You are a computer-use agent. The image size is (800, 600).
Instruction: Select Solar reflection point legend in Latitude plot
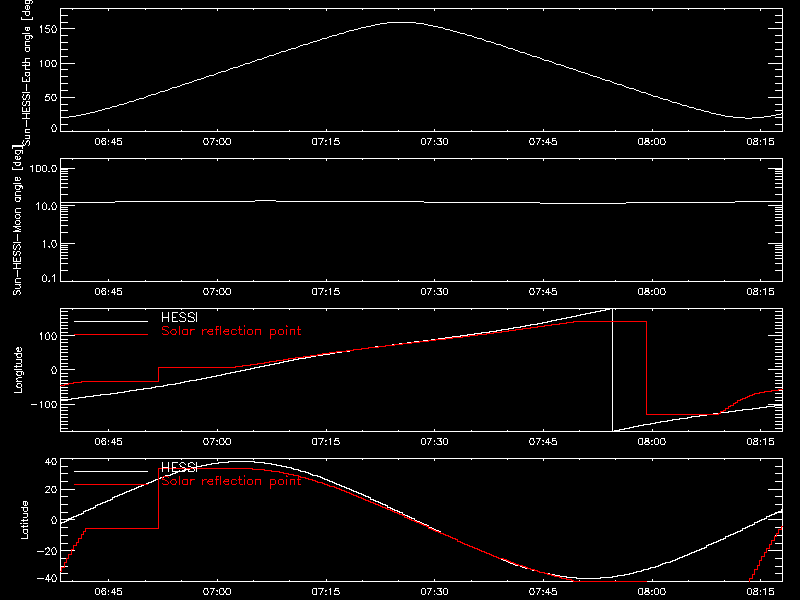231,481
